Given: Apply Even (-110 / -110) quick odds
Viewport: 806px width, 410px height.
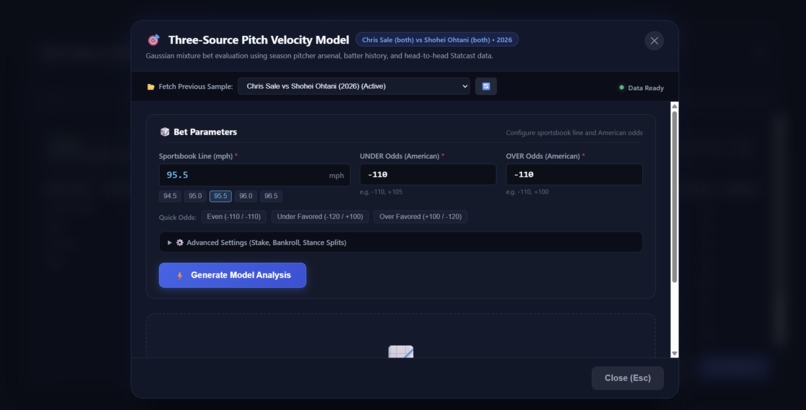Looking at the screenshot, I should click(234, 217).
